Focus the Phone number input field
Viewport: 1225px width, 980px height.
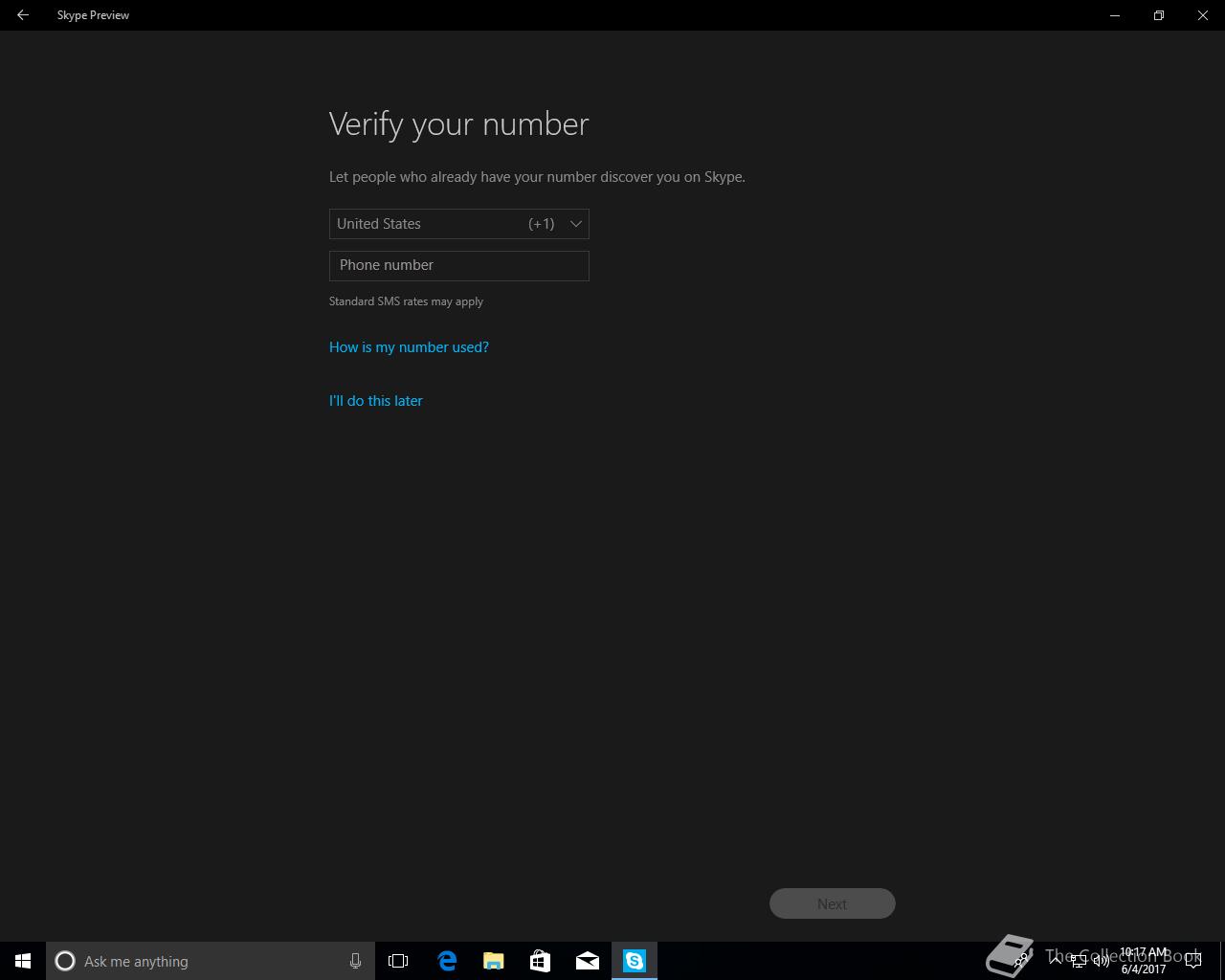pos(458,265)
